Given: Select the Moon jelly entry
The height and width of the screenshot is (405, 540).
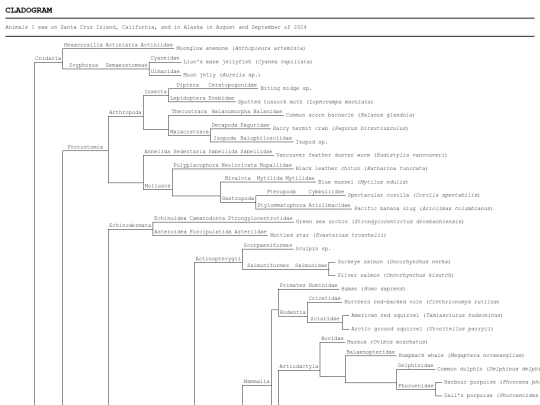Looking at the screenshot, I should click(222, 75).
